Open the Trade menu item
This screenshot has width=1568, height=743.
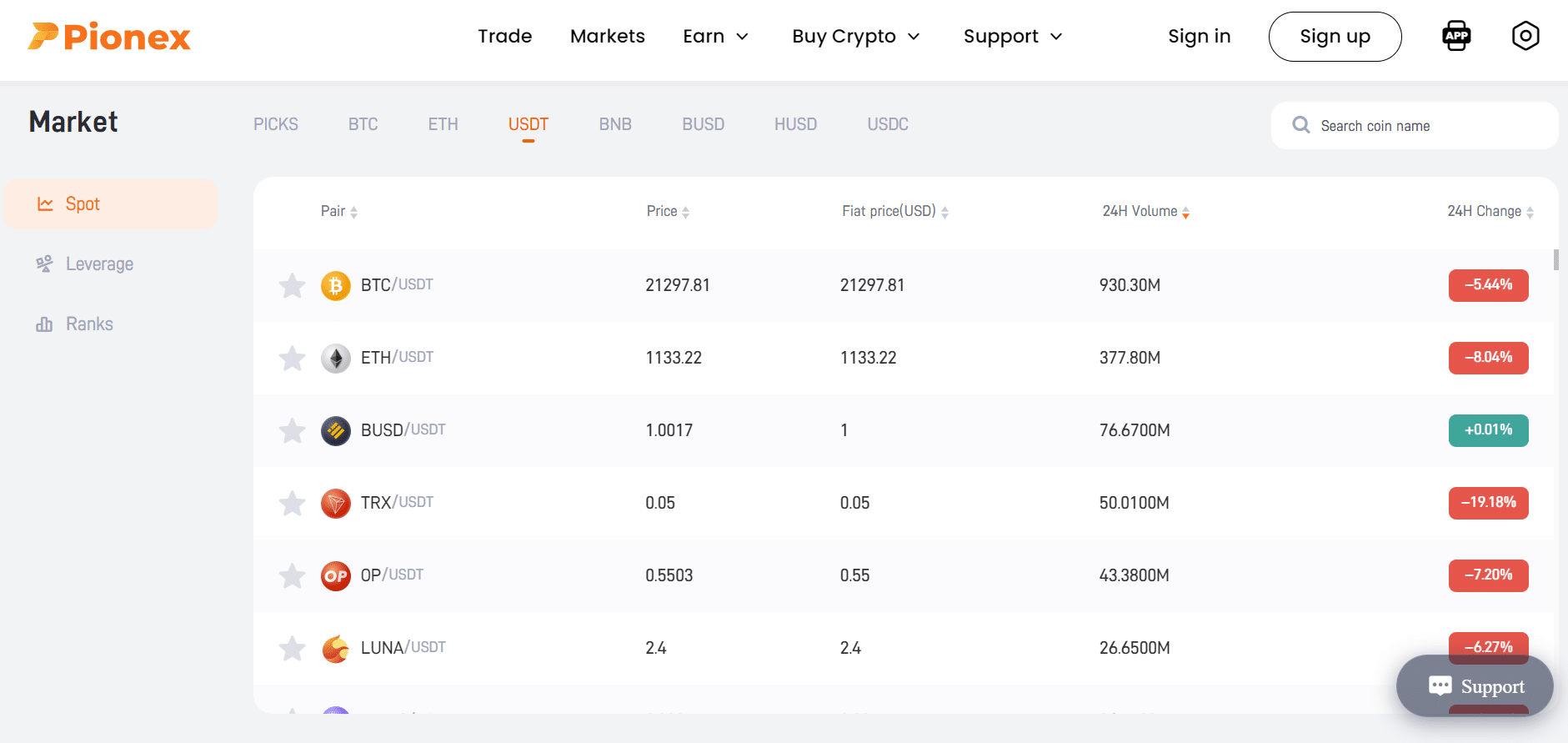click(x=505, y=37)
